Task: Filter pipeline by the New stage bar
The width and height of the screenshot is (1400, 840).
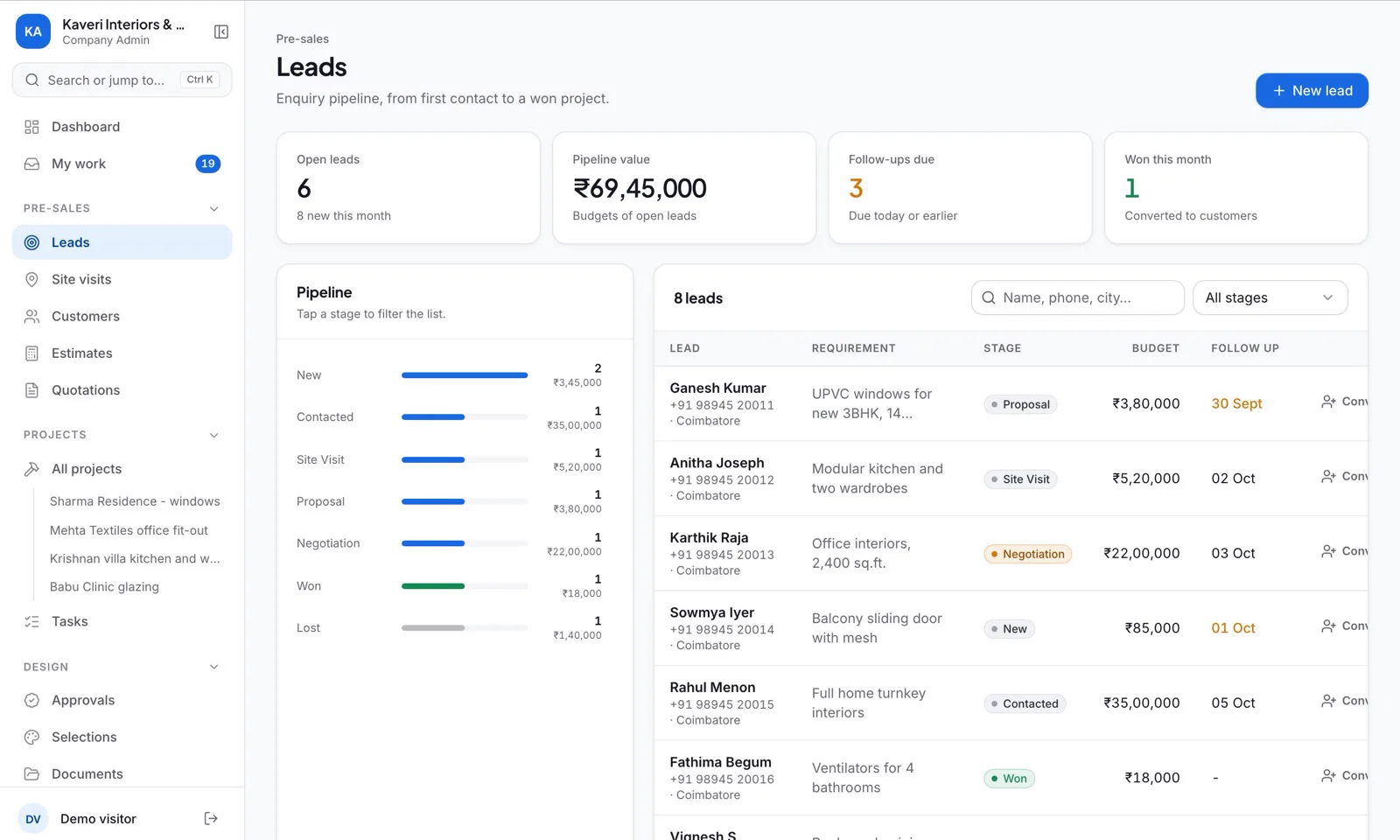Action: pyautogui.click(x=465, y=375)
